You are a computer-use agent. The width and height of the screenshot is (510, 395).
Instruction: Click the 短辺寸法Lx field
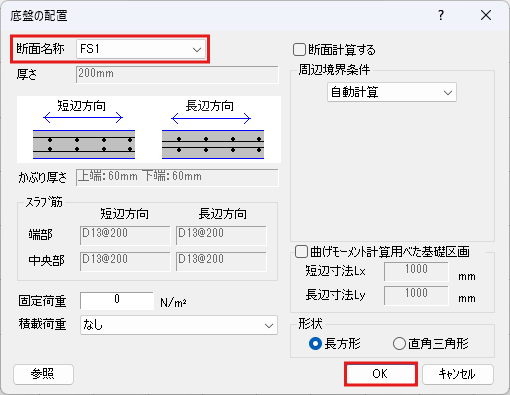[416, 271]
